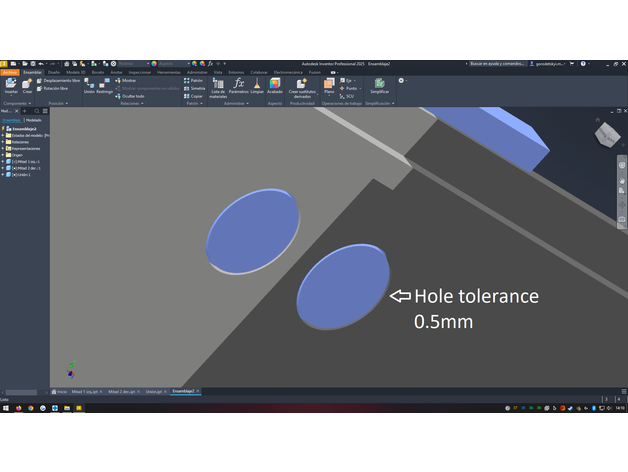Expand the Mitad 1 izq component
628x472 pixels.
click(x=4, y=161)
